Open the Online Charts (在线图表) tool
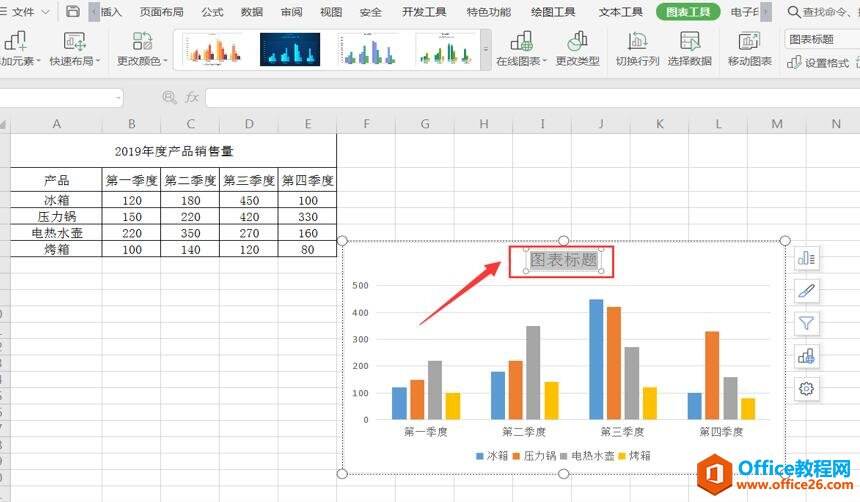 pyautogui.click(x=521, y=48)
